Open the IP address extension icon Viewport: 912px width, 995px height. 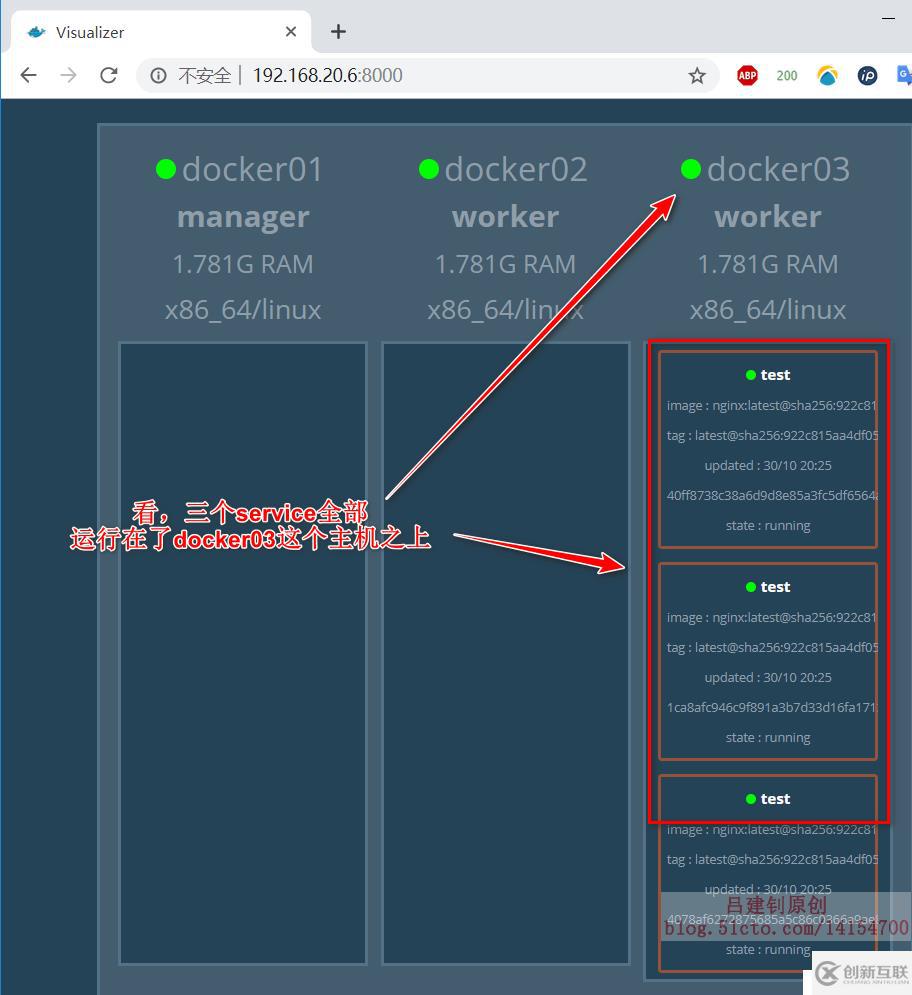(867, 75)
